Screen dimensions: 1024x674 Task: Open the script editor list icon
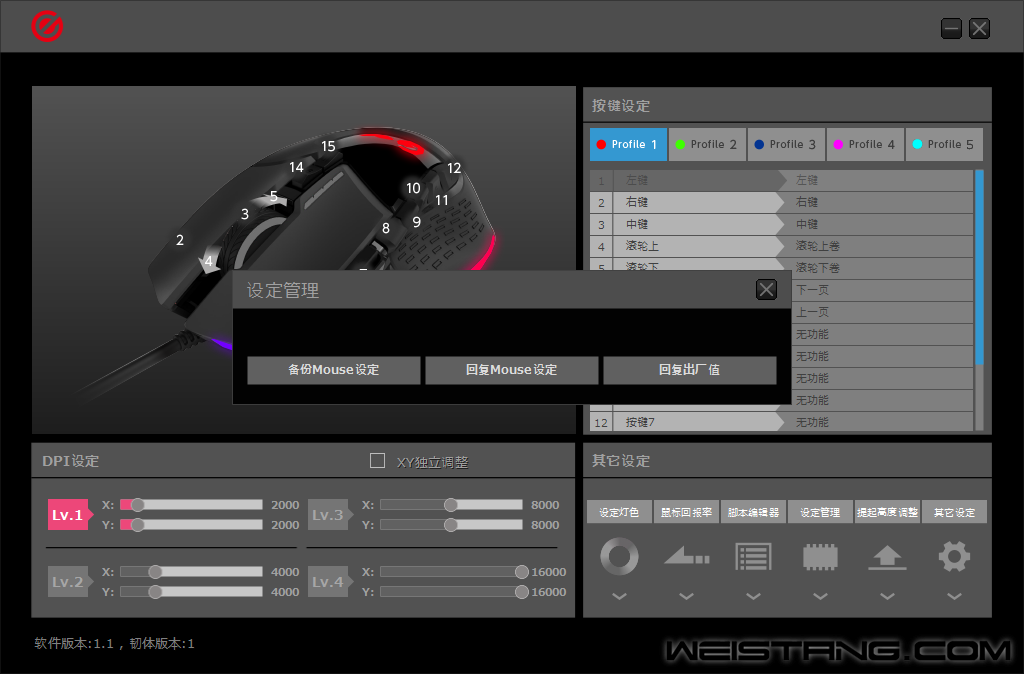[754, 556]
